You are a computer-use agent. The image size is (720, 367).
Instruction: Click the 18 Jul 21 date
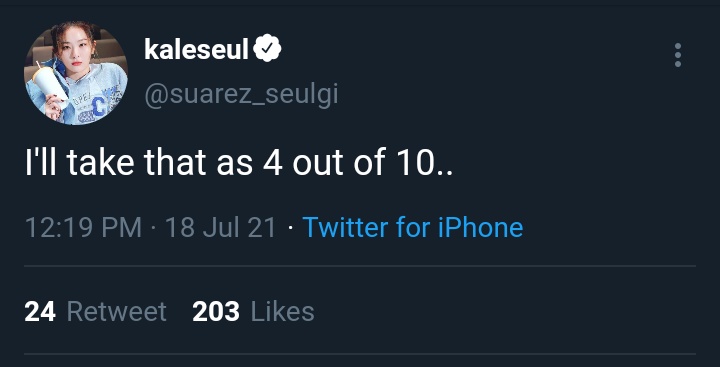[x=221, y=228]
